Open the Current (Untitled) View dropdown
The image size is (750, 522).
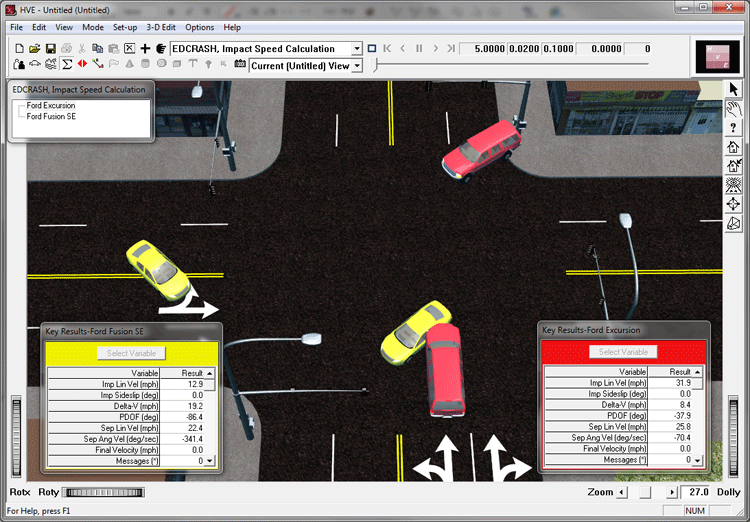coord(357,66)
